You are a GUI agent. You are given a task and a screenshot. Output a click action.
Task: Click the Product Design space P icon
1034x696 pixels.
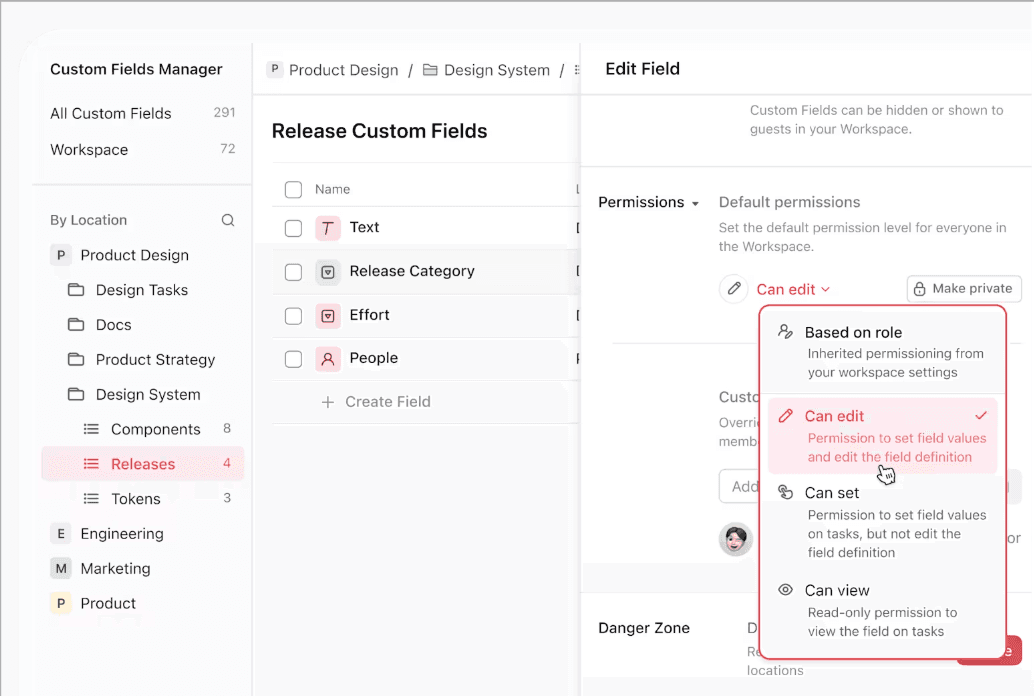coord(61,255)
